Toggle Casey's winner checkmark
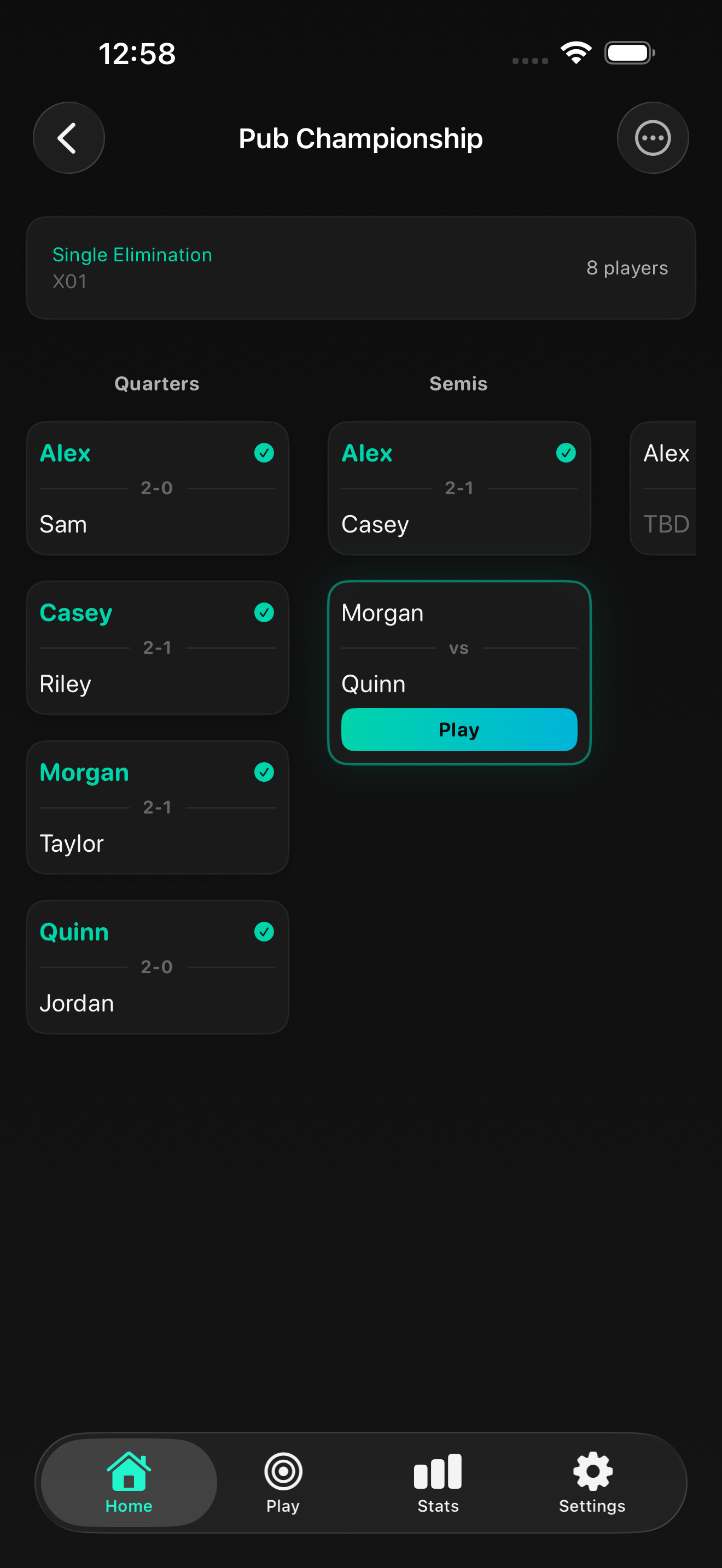This screenshot has width=722, height=1568. pyautogui.click(x=264, y=613)
